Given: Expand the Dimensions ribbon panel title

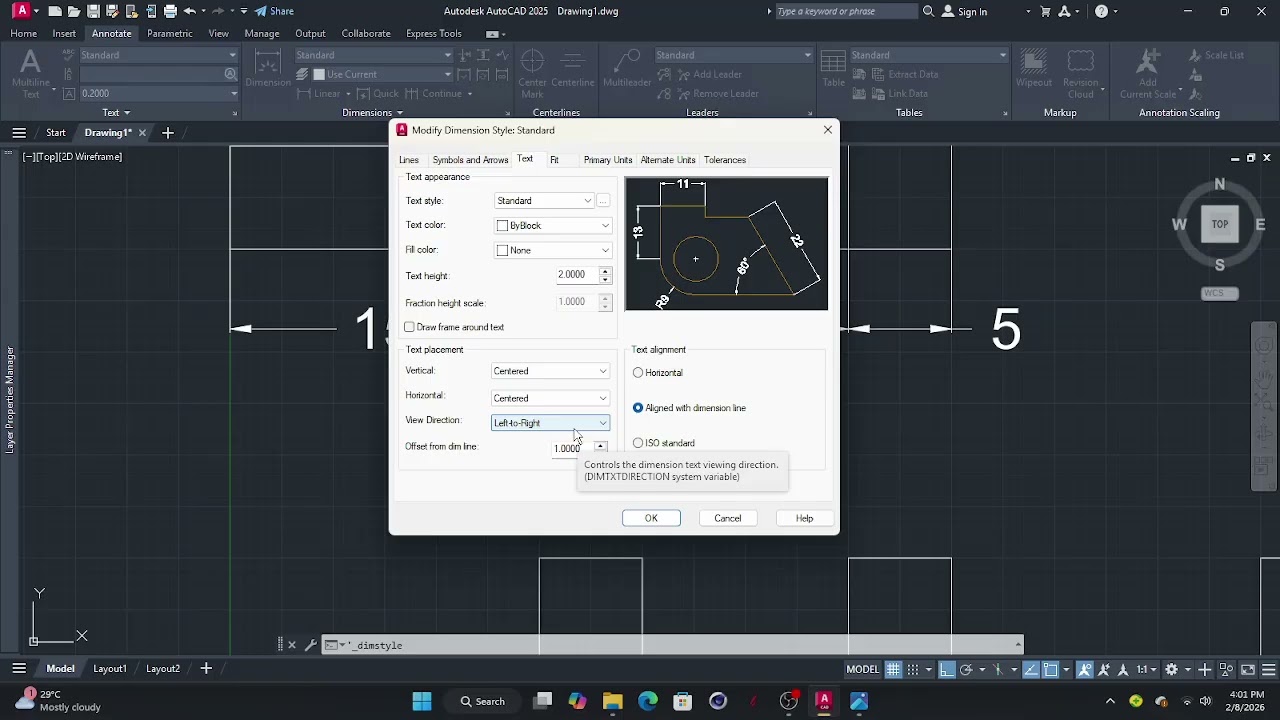Looking at the screenshot, I should 372,113.
